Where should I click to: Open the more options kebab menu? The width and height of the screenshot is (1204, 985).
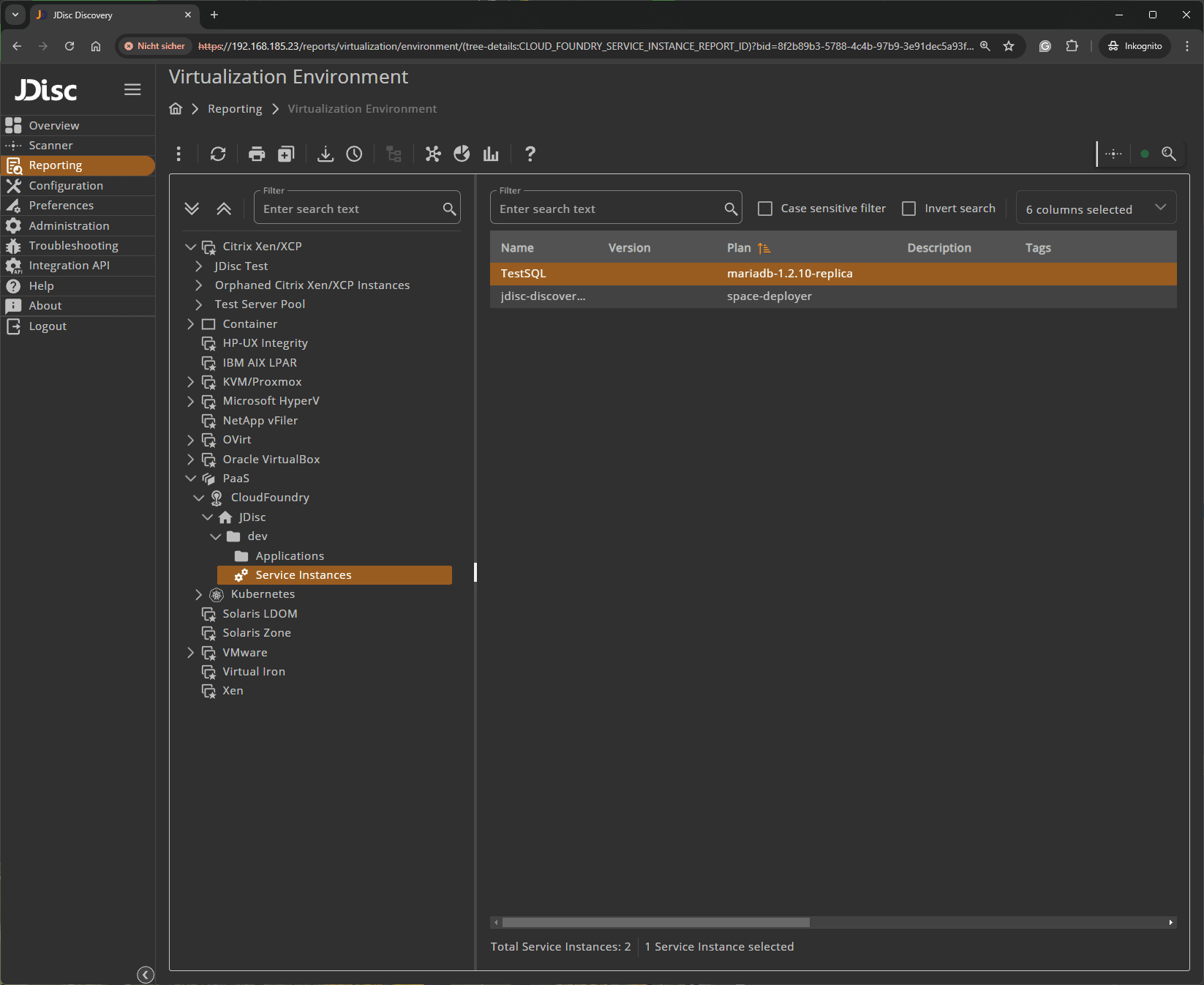[x=178, y=154]
